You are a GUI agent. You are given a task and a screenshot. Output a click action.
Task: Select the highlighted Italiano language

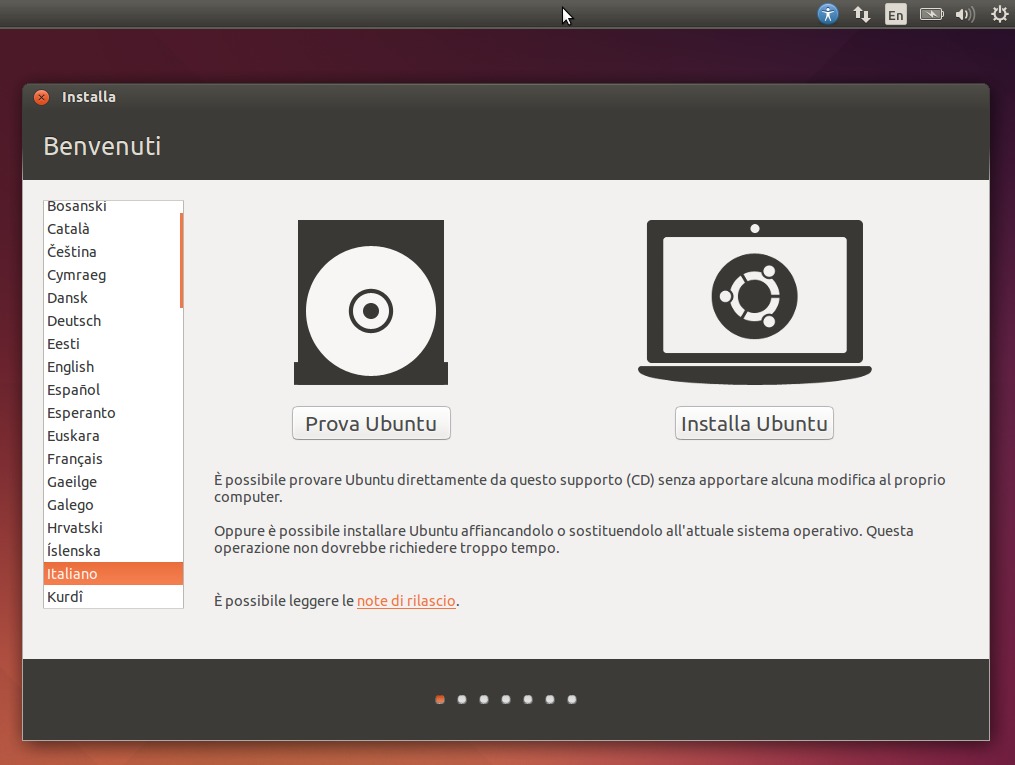pos(113,573)
